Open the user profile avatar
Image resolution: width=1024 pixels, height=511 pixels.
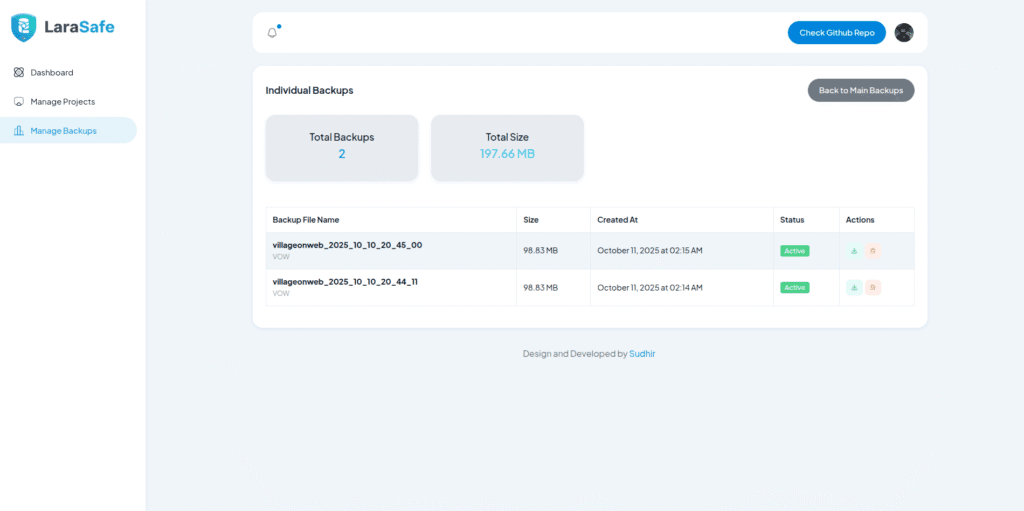pos(904,33)
